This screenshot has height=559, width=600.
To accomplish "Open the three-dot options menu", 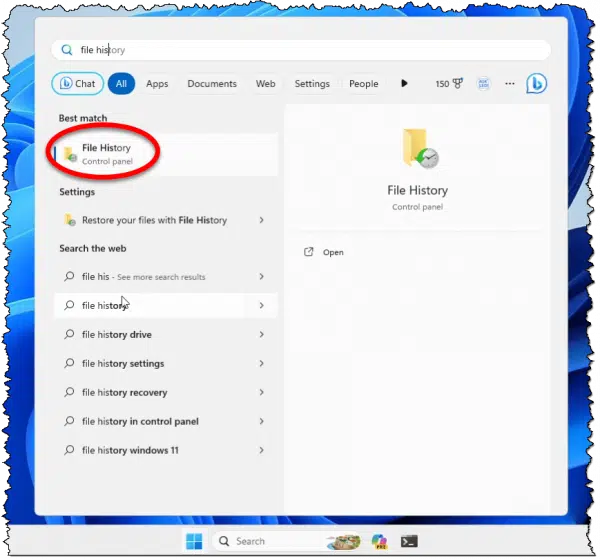I will click(510, 83).
